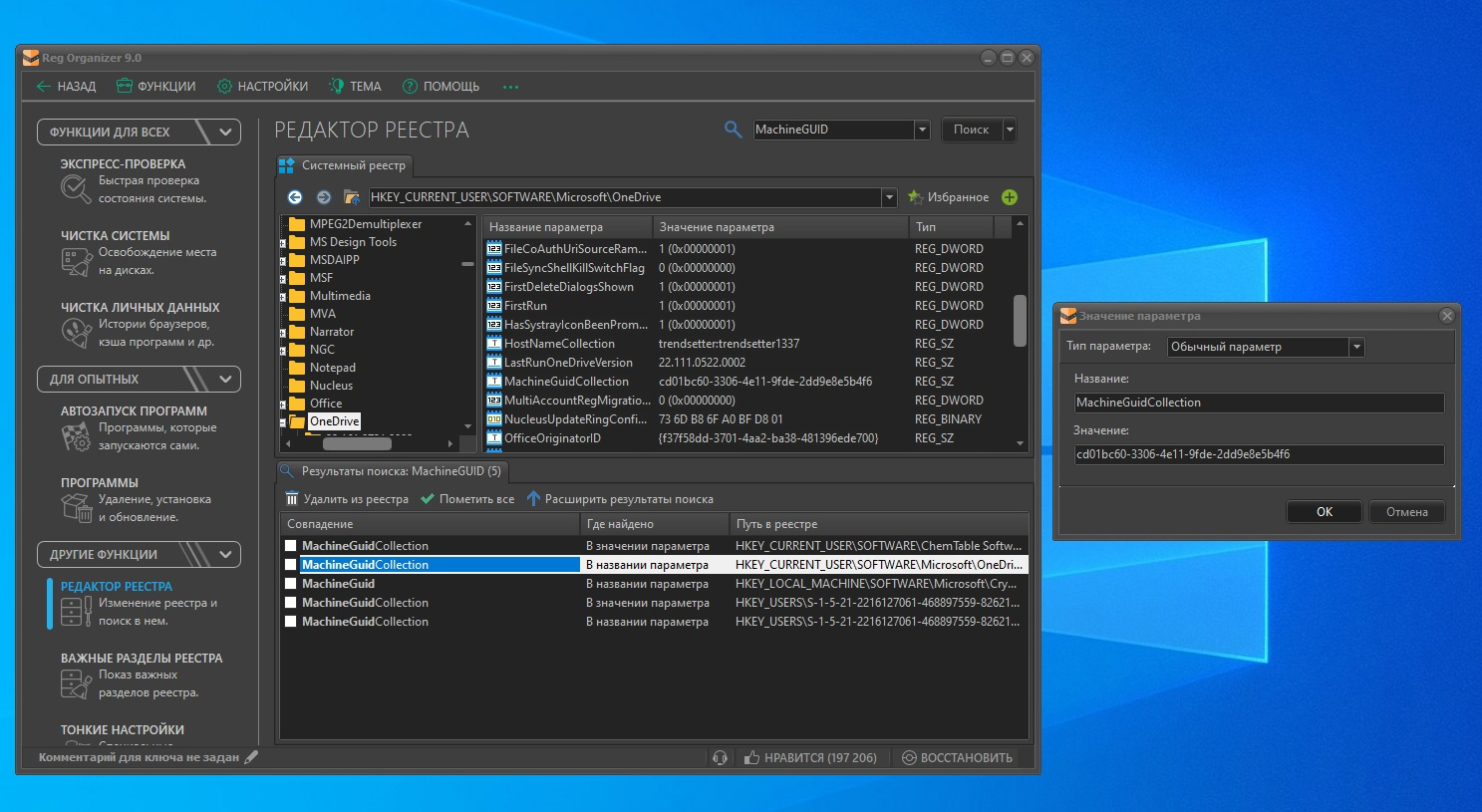Click the registry back navigation arrow
The image size is (1482, 812).
point(294,197)
